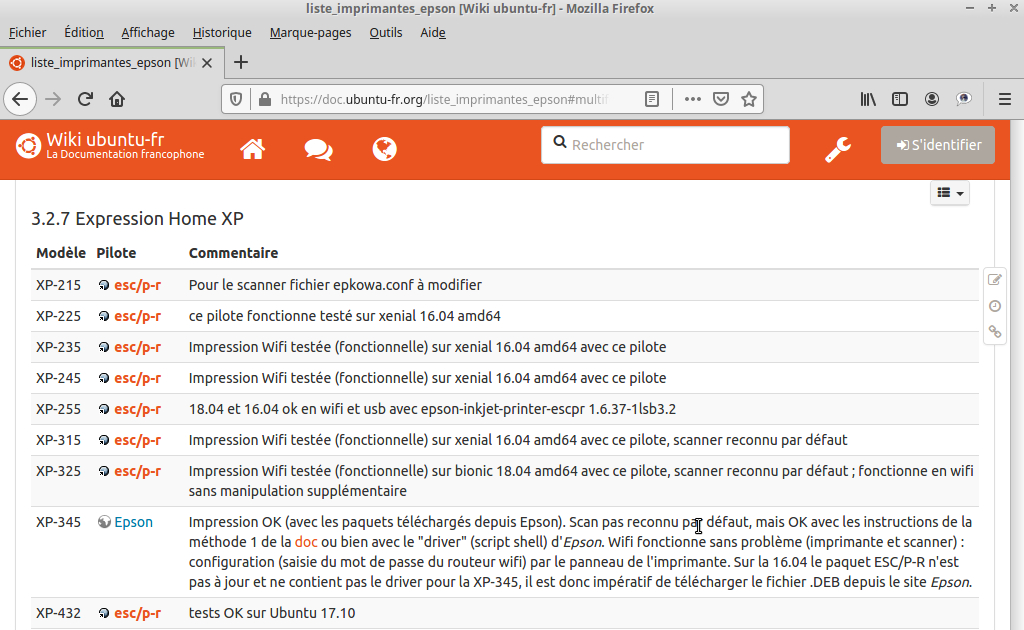Click the forward navigation arrow

click(x=53, y=99)
